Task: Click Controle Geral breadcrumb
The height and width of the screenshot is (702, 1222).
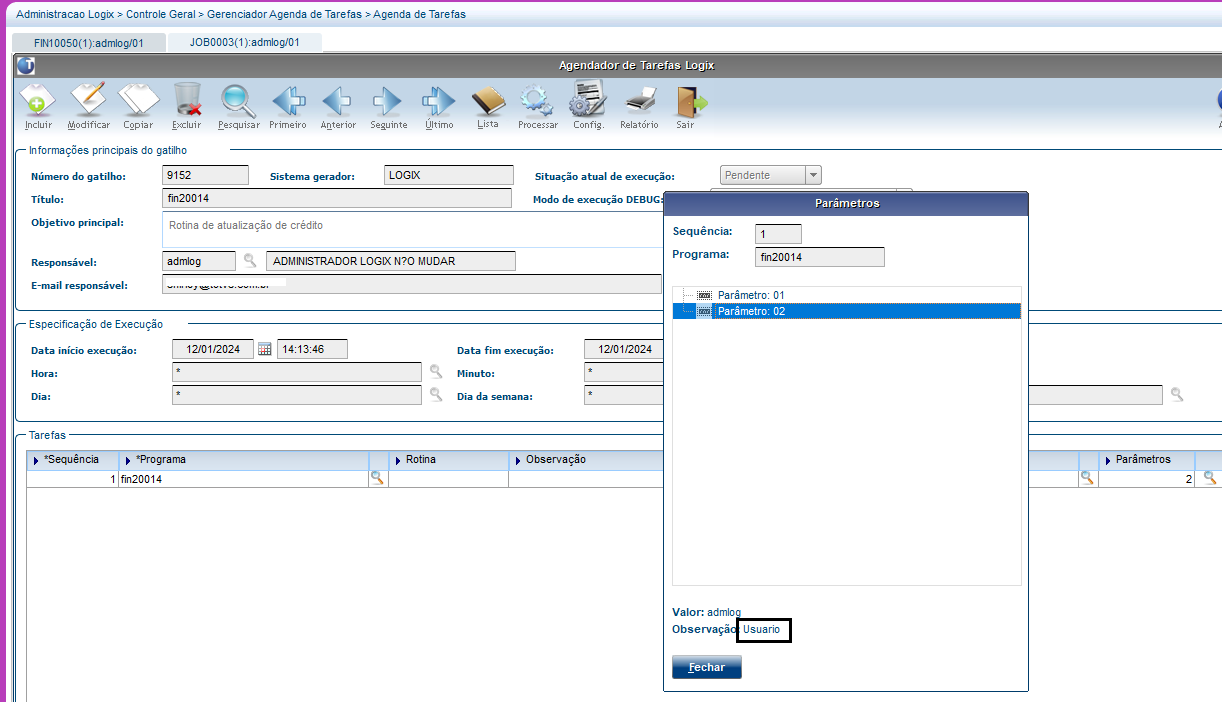Action: click(161, 15)
